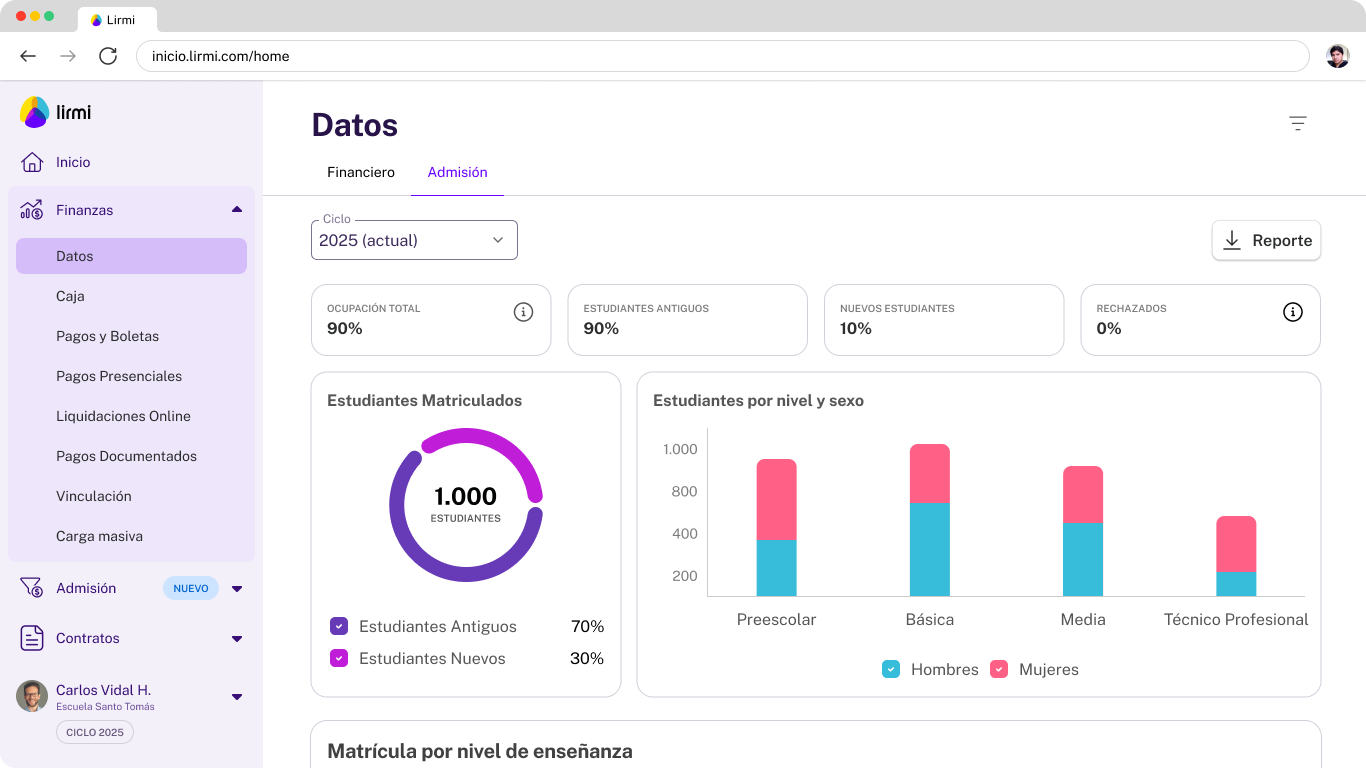The width and height of the screenshot is (1366, 768).
Task: Click the Nuevos Estudiantes 10% card
Action: tap(944, 320)
